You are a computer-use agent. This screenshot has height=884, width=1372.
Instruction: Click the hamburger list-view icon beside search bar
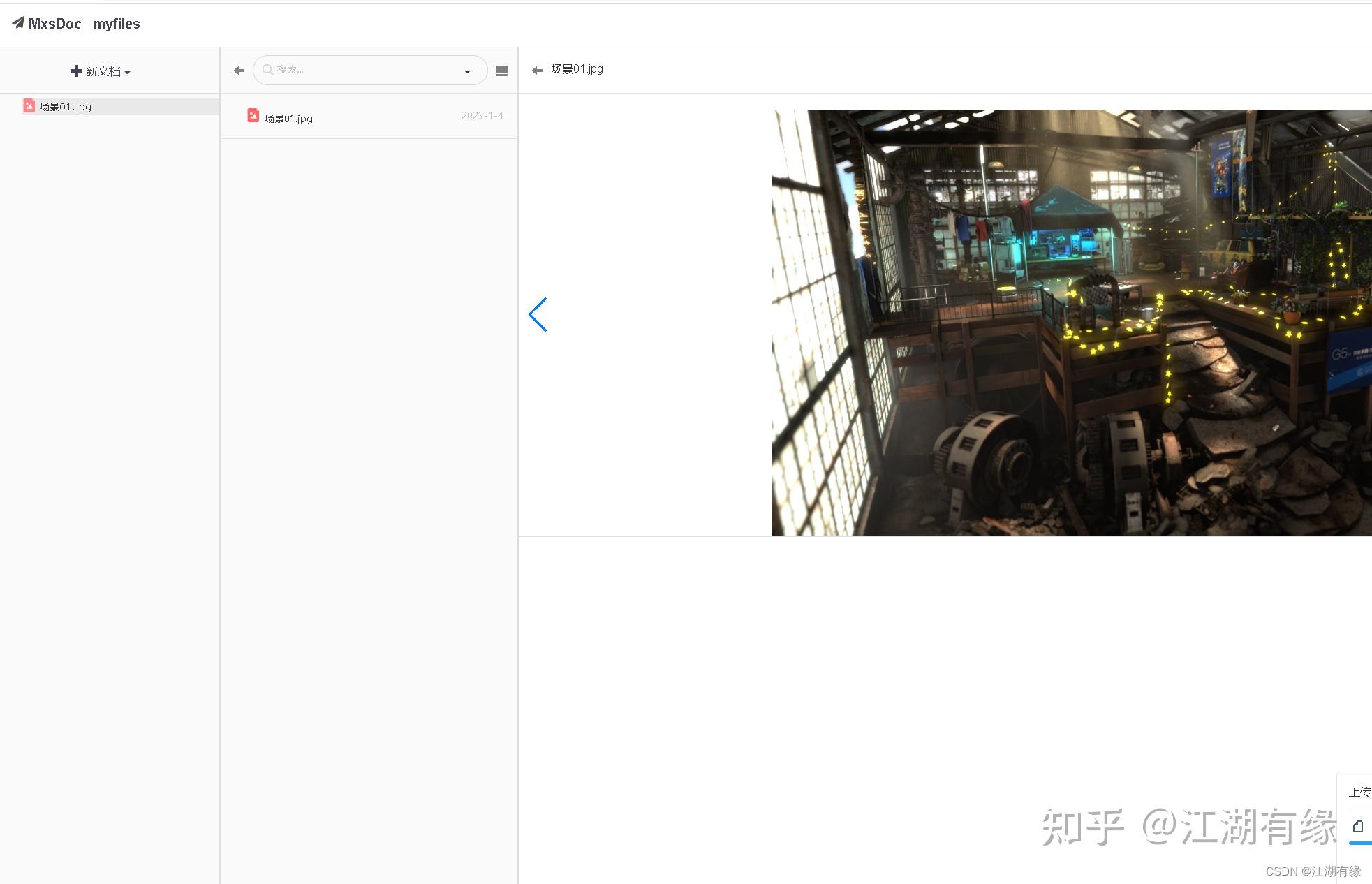tap(501, 70)
